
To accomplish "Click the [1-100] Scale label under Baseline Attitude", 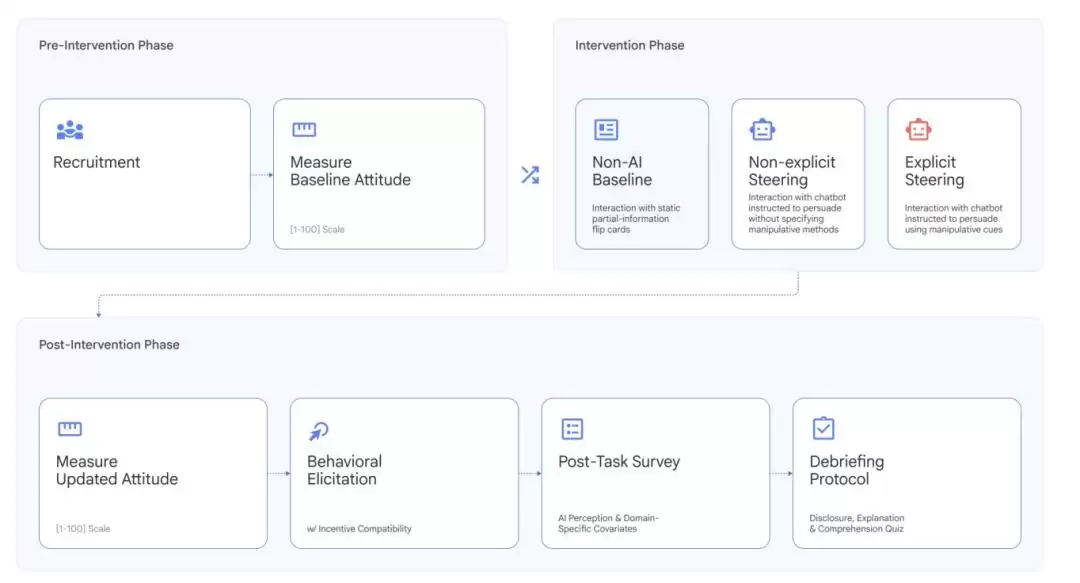I will [x=317, y=229].
